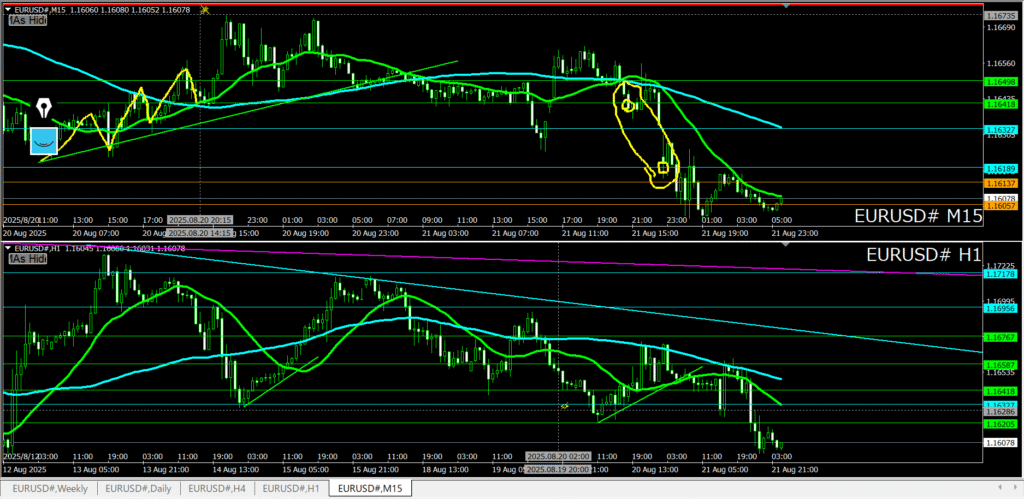
Task: Toggle the 'As Hid' button on H1 chart
Action: (28, 258)
